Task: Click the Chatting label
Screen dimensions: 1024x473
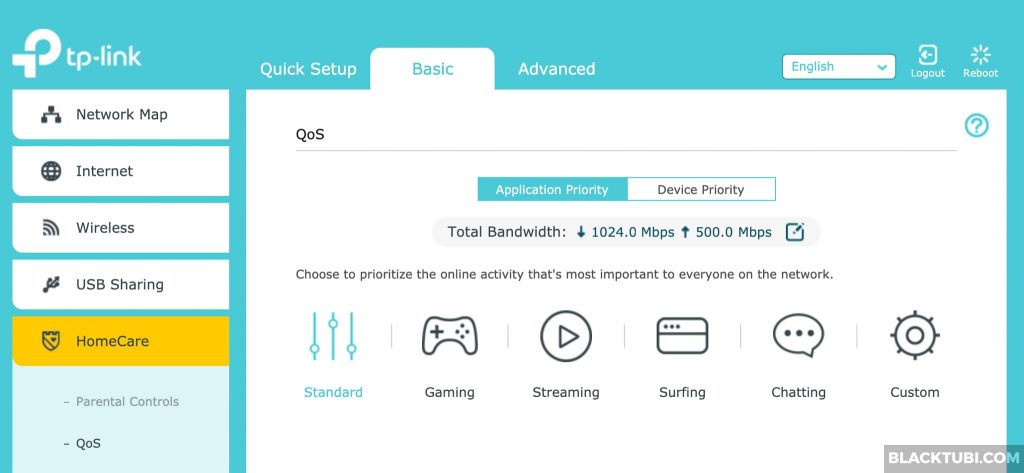Action: (x=798, y=393)
